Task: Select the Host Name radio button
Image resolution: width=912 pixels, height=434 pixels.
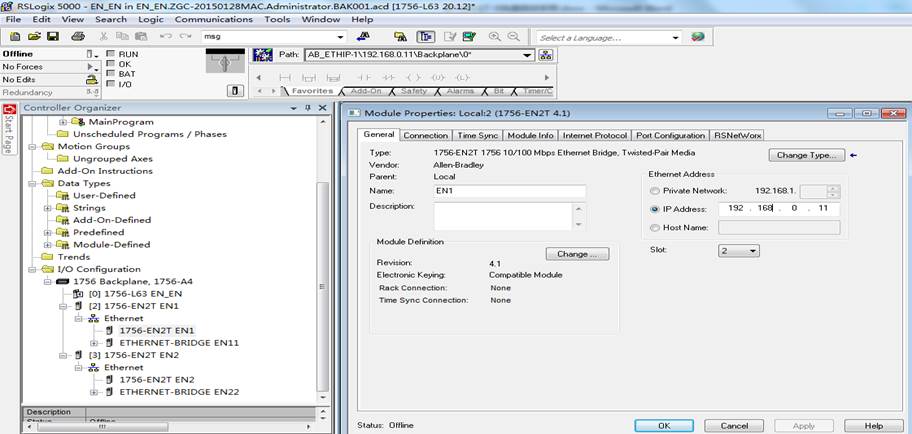Action: [656, 227]
